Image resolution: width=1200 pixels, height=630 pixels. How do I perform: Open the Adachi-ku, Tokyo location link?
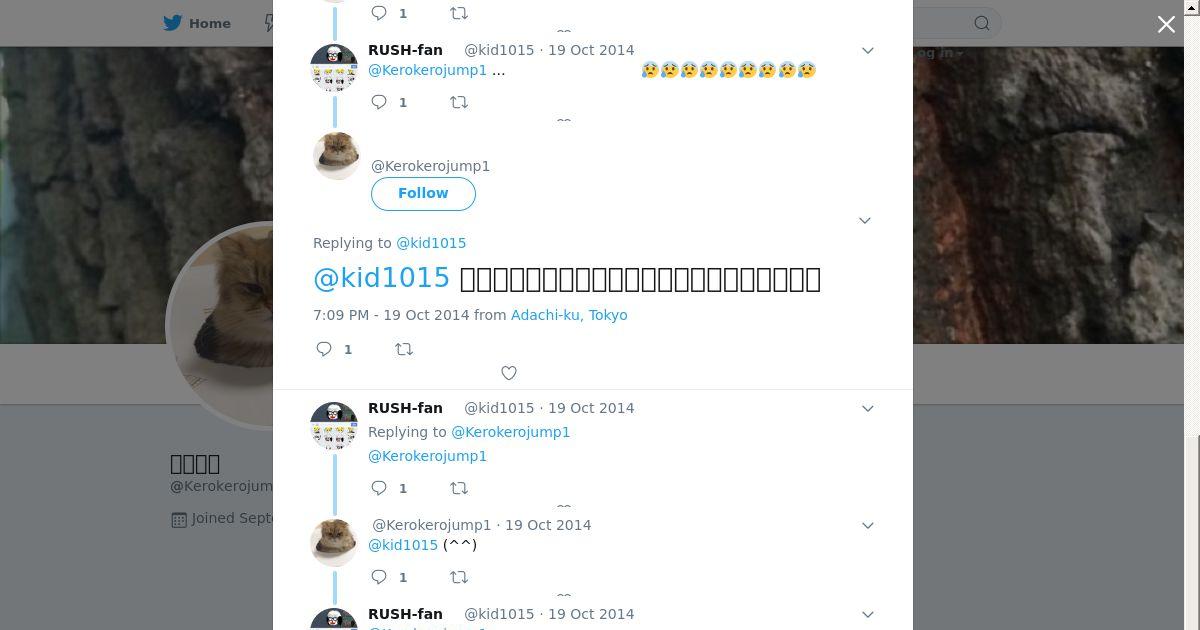(569, 315)
